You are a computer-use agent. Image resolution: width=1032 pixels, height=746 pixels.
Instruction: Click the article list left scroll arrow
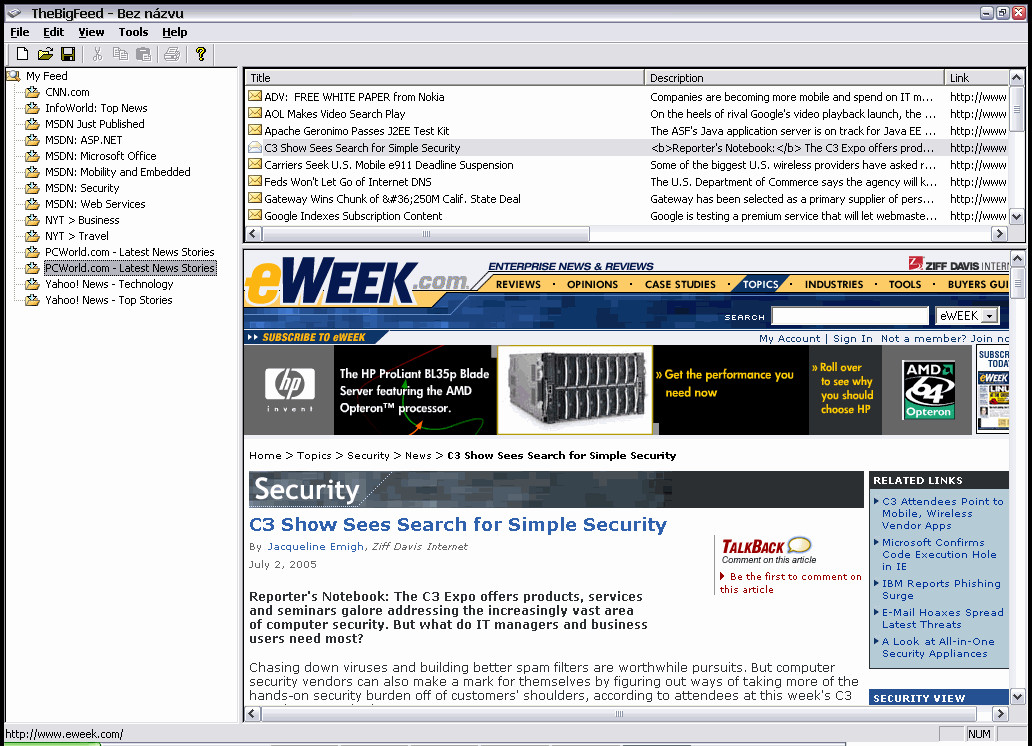(253, 234)
